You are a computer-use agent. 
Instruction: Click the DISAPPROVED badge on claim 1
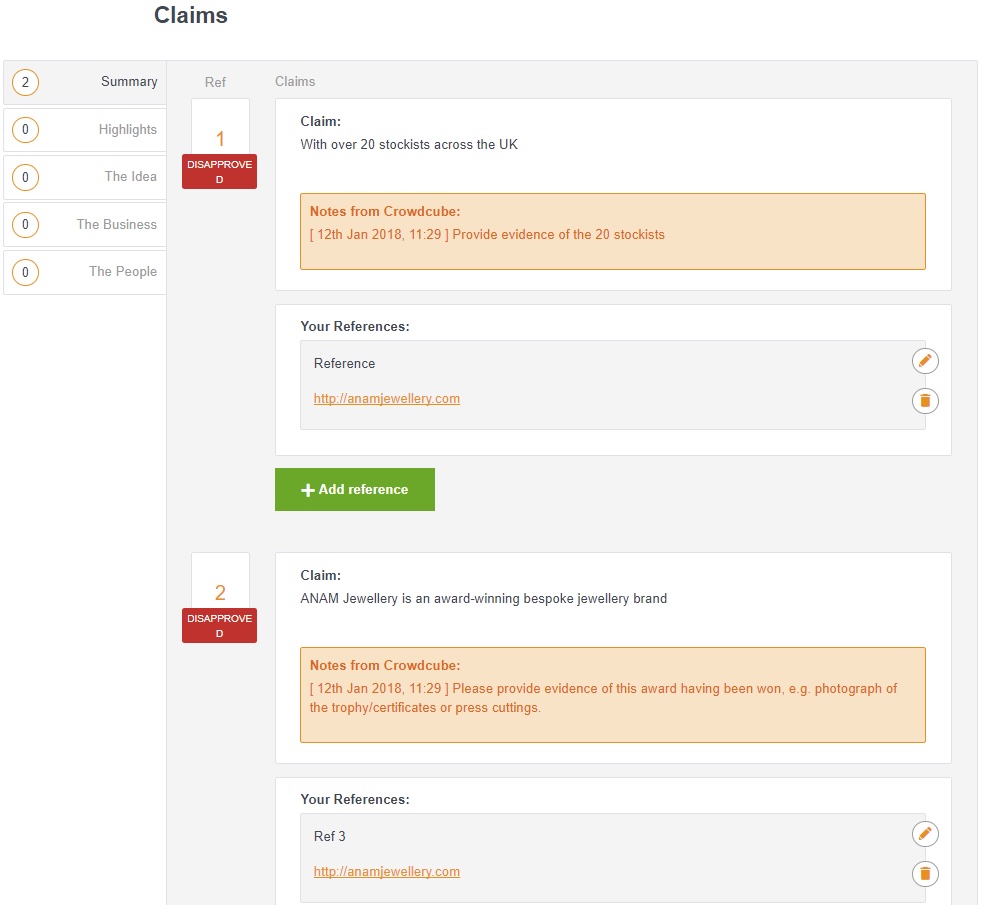coord(219,171)
